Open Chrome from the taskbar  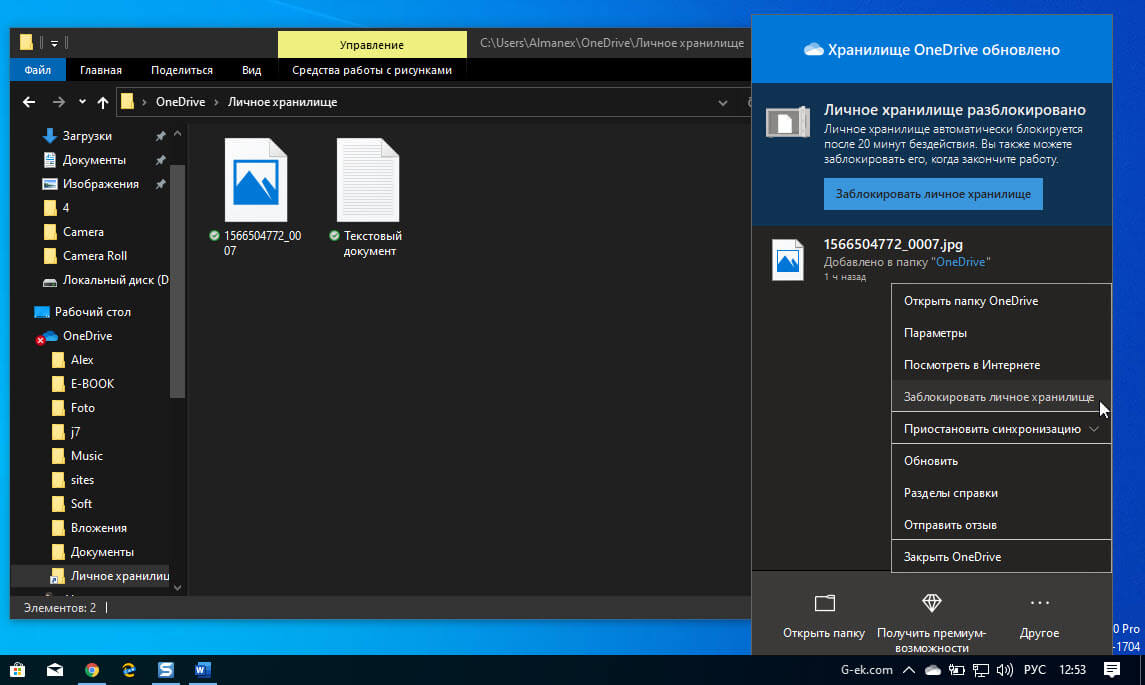click(92, 670)
